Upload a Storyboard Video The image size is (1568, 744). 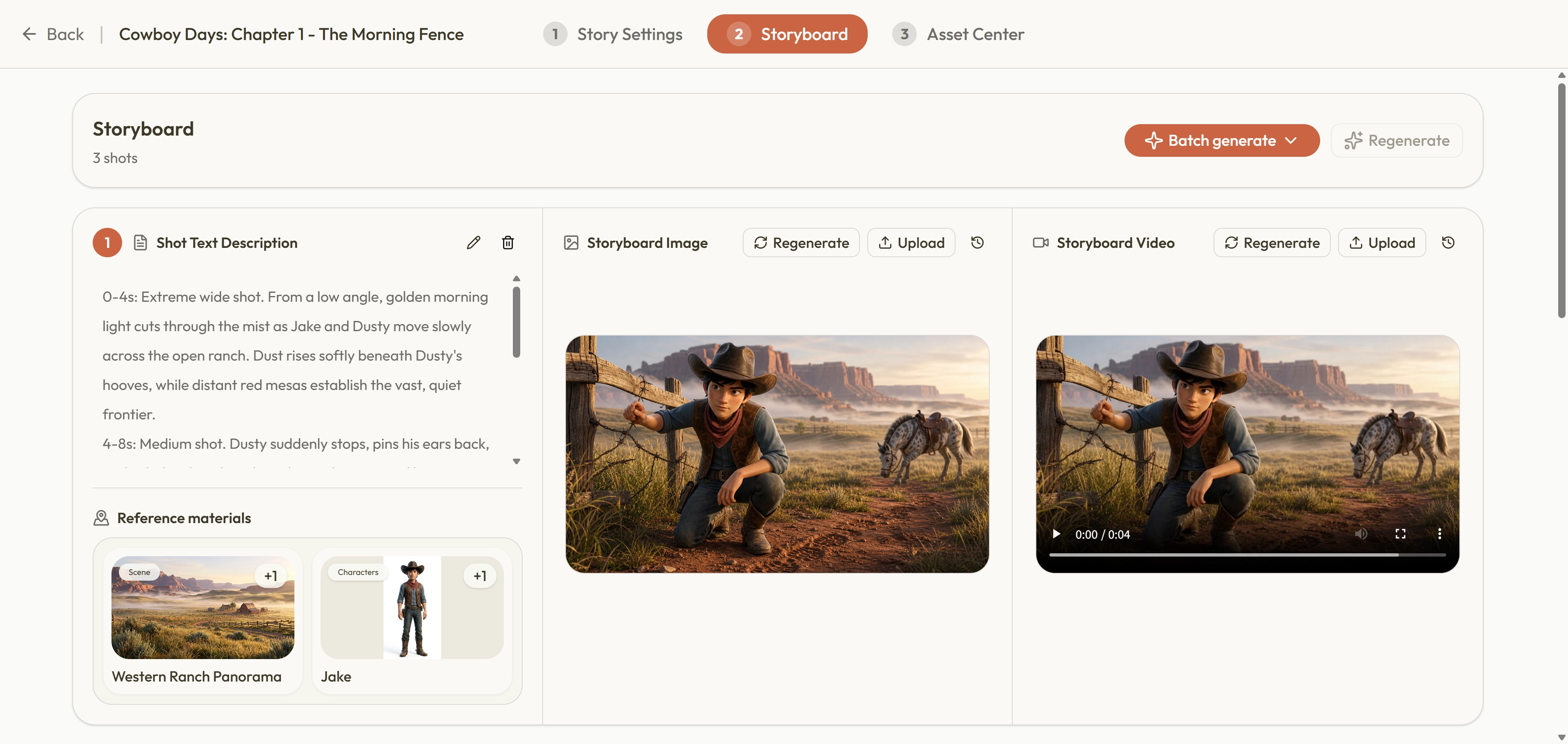(1382, 243)
